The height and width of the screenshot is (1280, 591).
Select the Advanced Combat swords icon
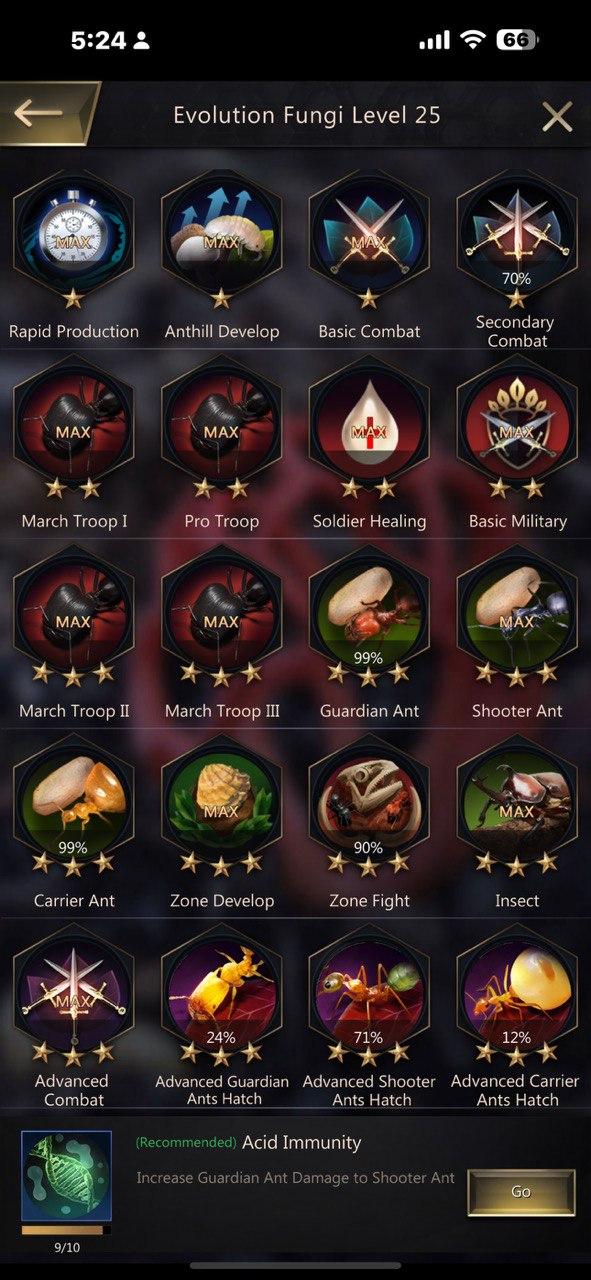tap(73, 996)
